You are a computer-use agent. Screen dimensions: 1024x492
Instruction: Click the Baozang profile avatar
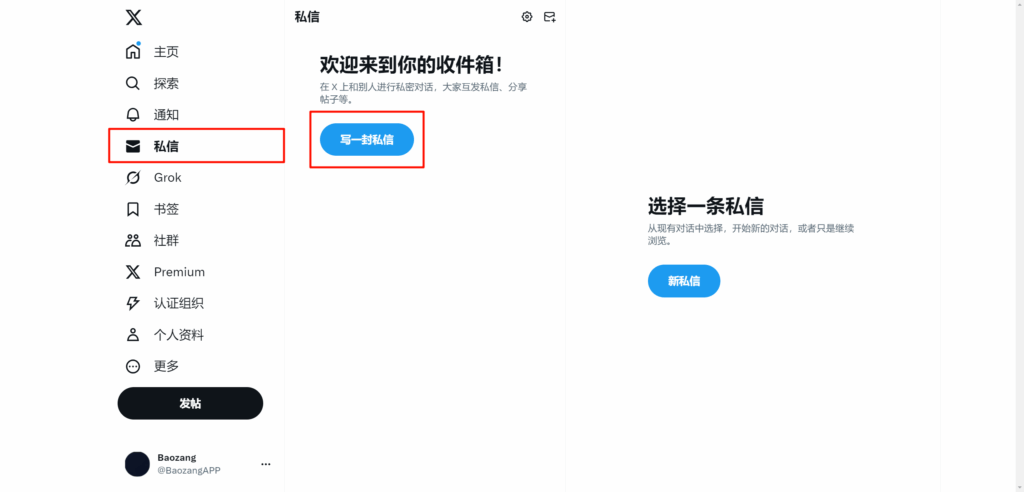137,464
